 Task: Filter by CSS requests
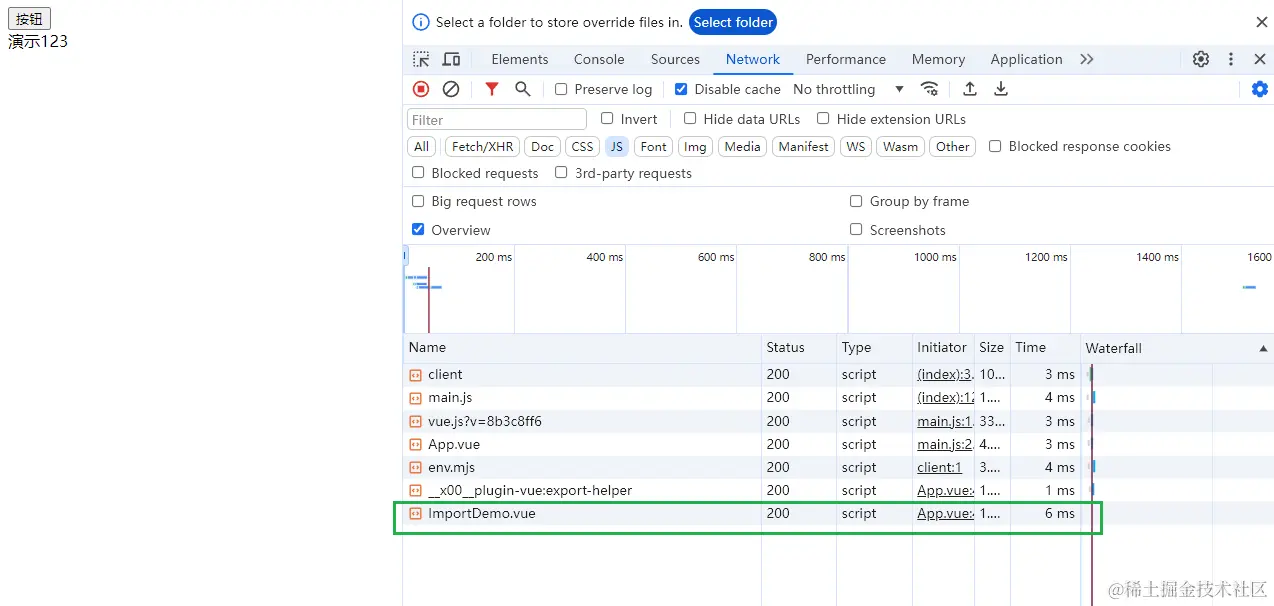pyautogui.click(x=582, y=146)
